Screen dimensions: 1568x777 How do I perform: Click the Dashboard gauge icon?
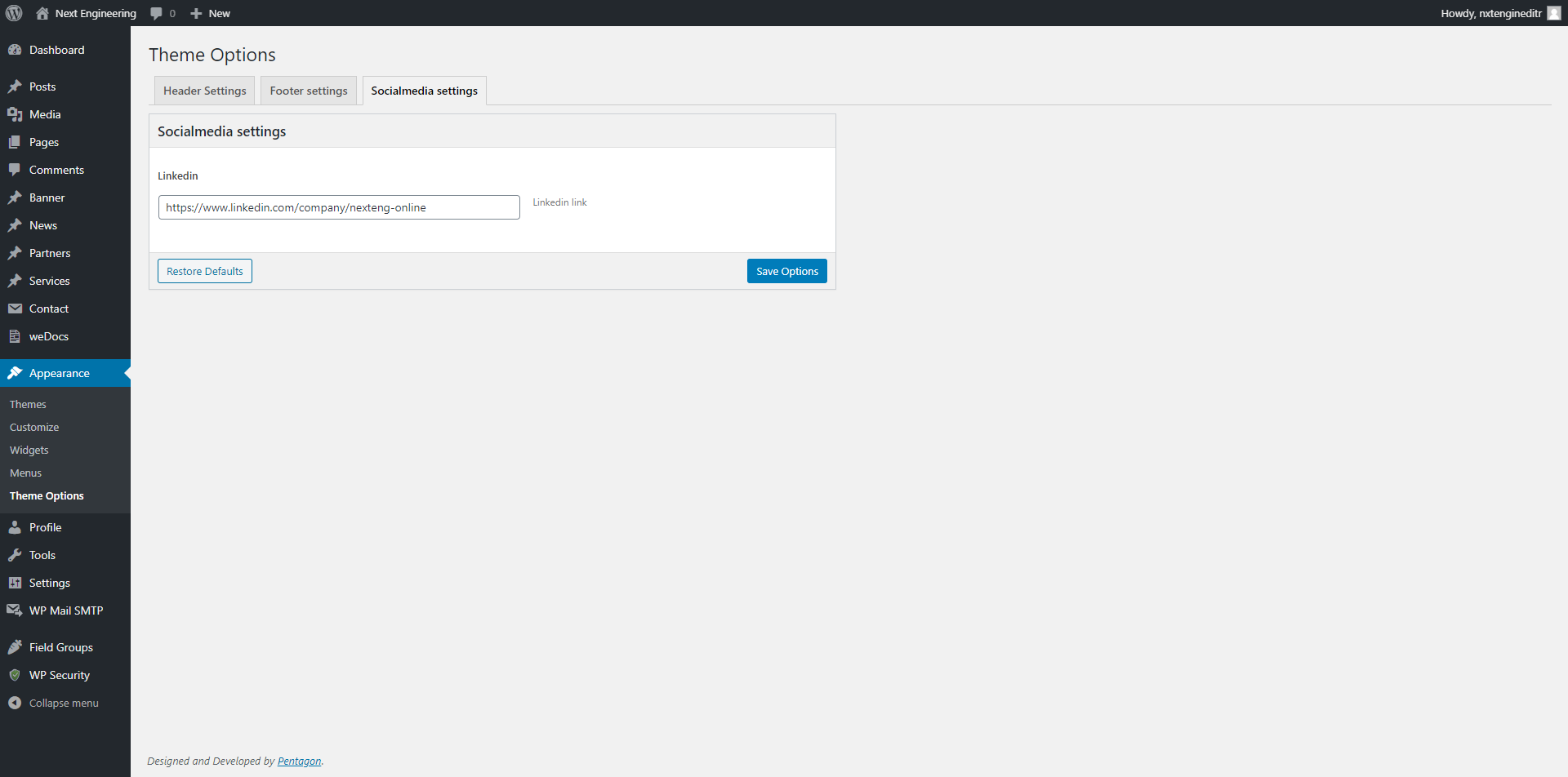15,50
